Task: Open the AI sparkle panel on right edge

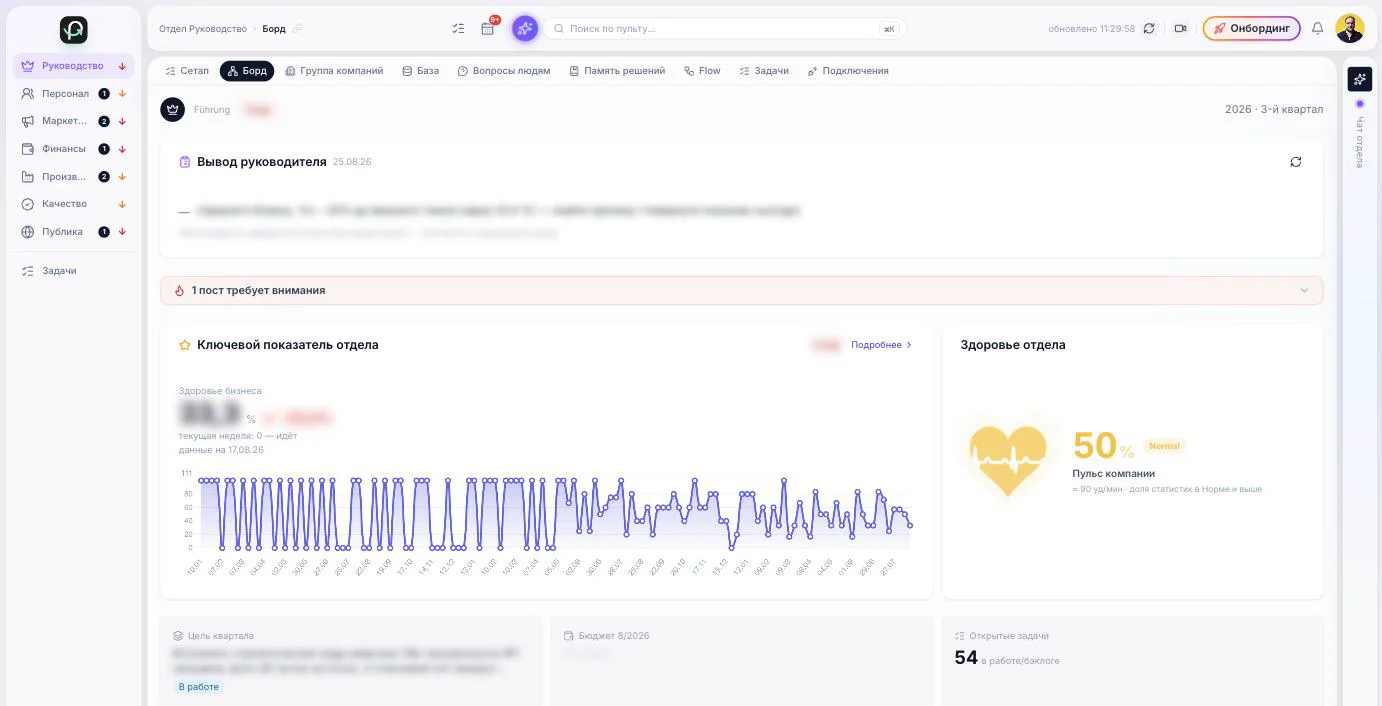Action: point(1359,79)
